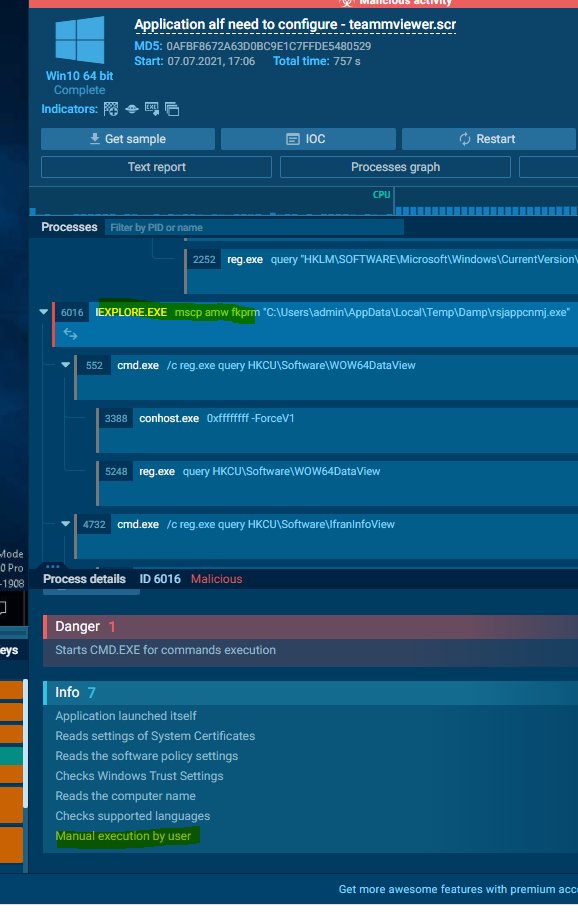The height and width of the screenshot is (916, 578).
Task: Select the IEXPLORE.EXE process row
Action: pyautogui.click(x=315, y=324)
